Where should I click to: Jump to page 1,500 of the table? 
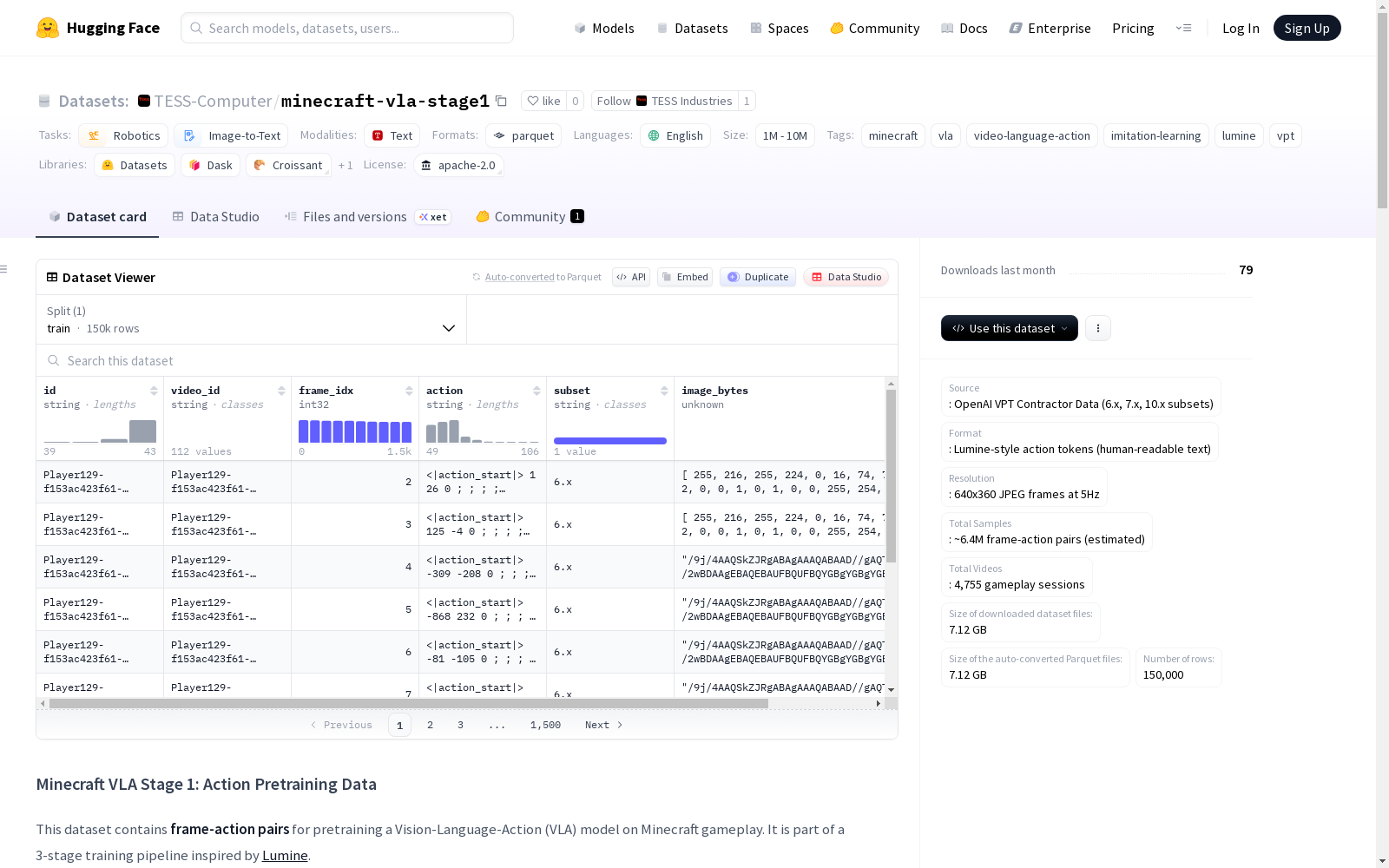(x=545, y=725)
